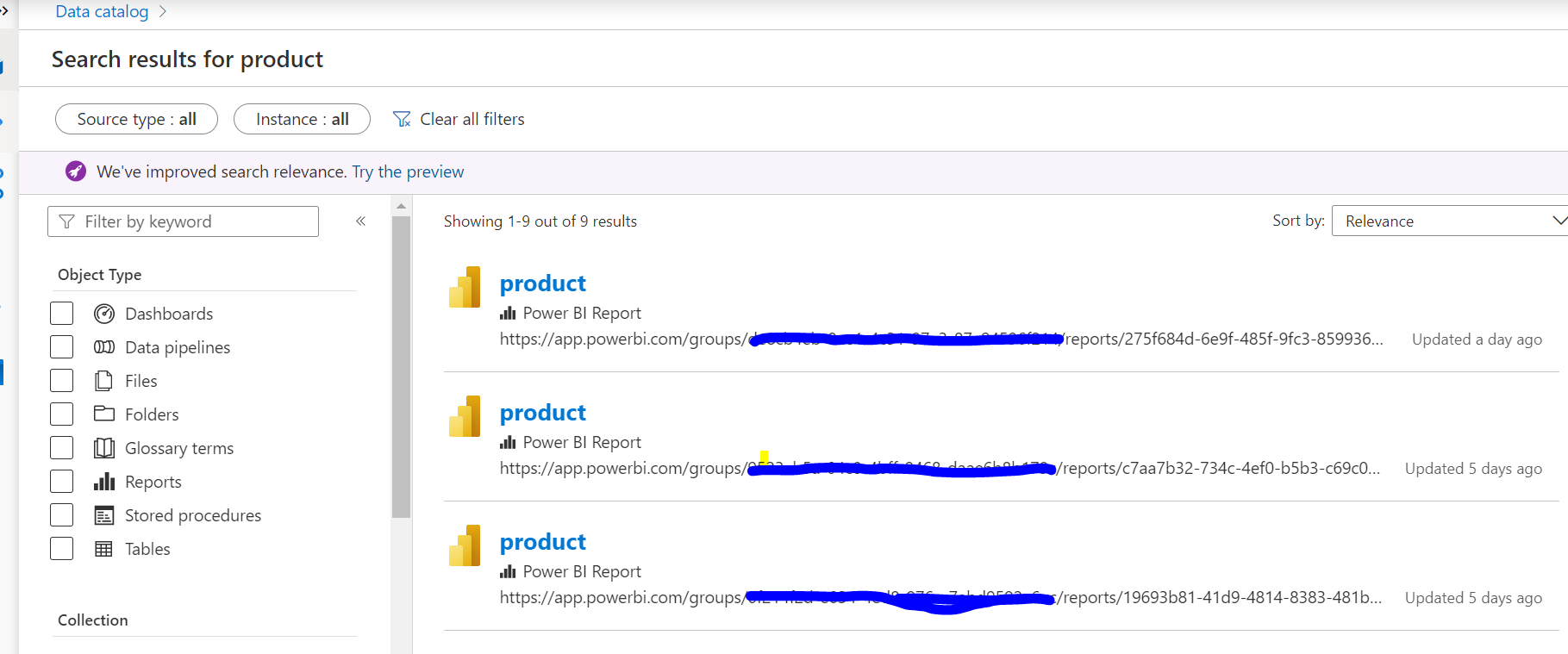Click the breadcrumb chevron after Data catalog

pyautogui.click(x=162, y=12)
